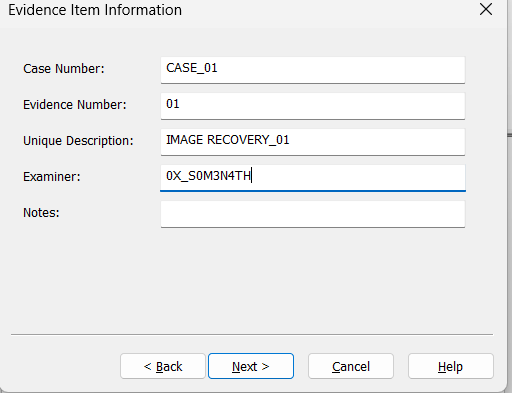
Task: Click the horizontal separator above the buttons
Action: 252,334
